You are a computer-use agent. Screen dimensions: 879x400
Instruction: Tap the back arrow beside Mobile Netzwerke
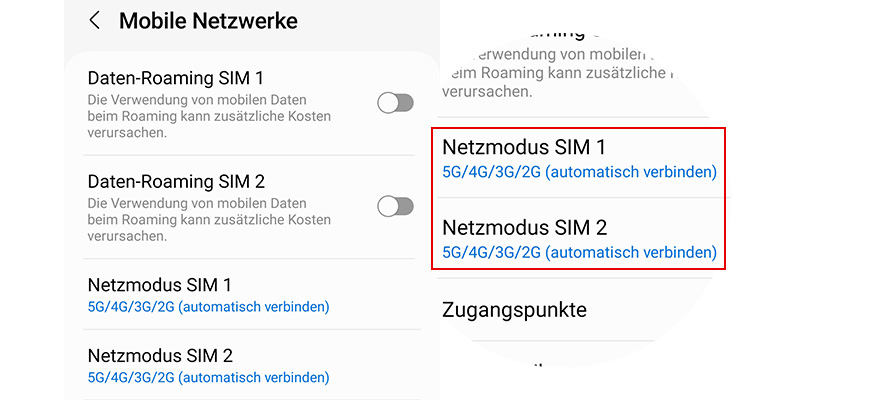click(x=95, y=20)
